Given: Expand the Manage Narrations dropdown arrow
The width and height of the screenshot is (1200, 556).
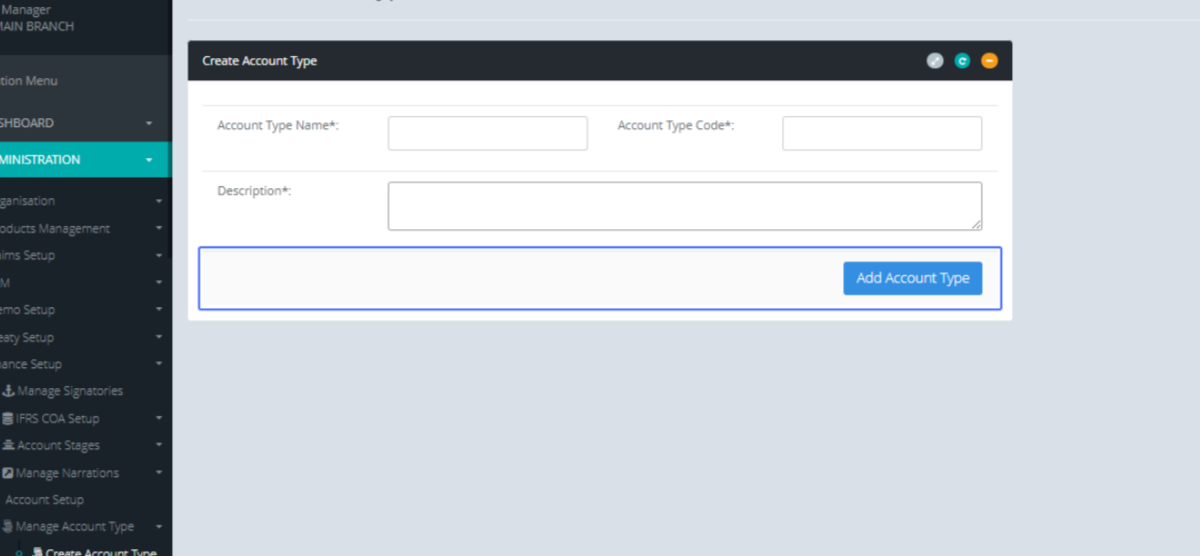Looking at the screenshot, I should pos(158,473).
